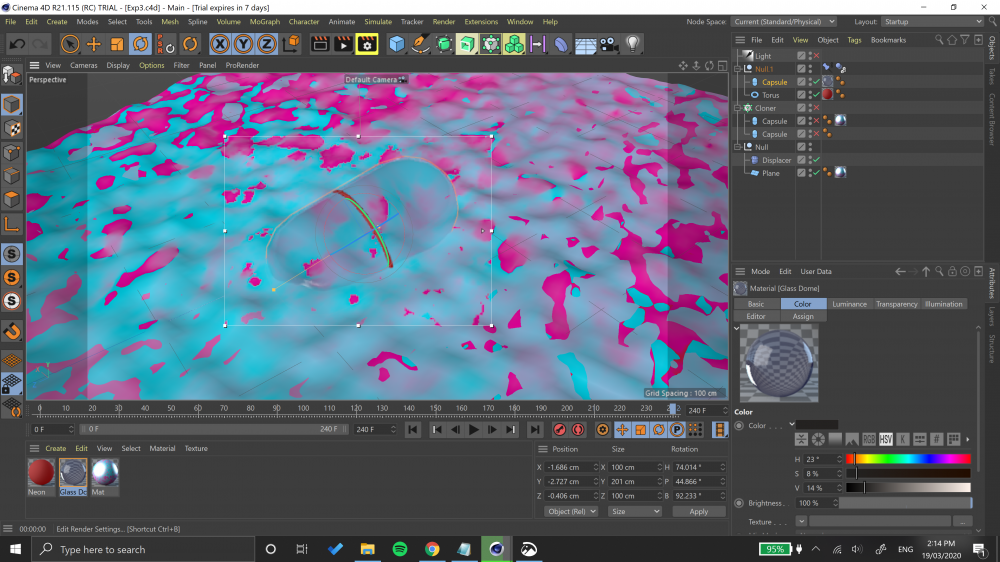Toggle layer checkbox for Cloner
This screenshot has width=1000, height=562.
pos(802,108)
